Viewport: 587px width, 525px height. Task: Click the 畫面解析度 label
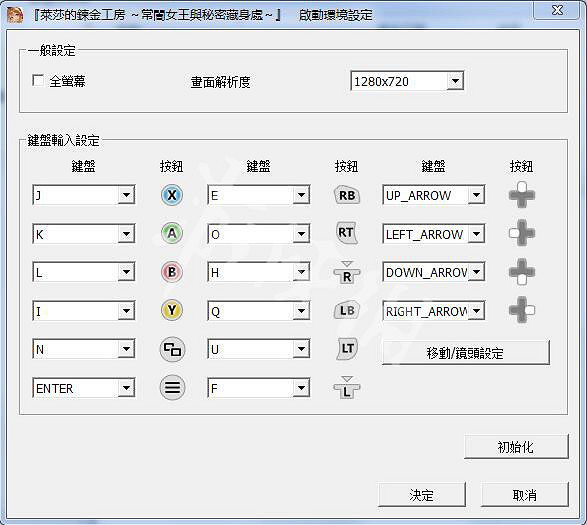coord(220,82)
